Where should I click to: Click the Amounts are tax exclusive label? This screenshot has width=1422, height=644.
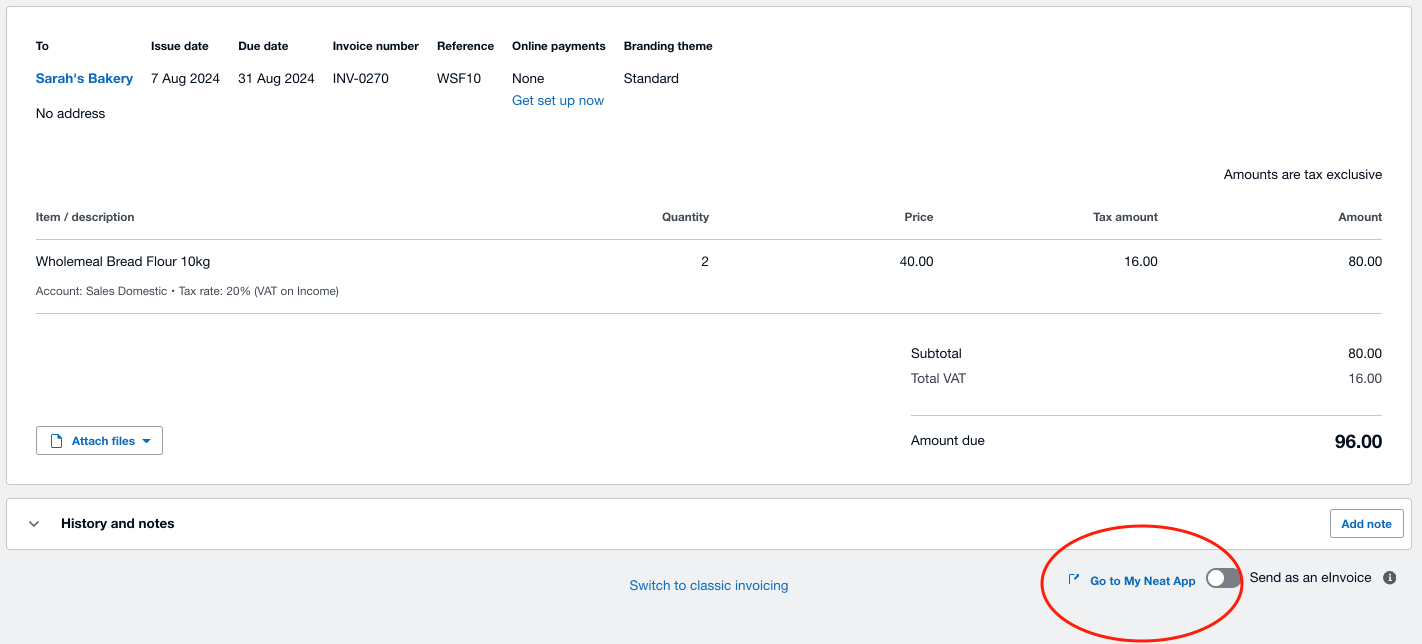coord(1302,174)
